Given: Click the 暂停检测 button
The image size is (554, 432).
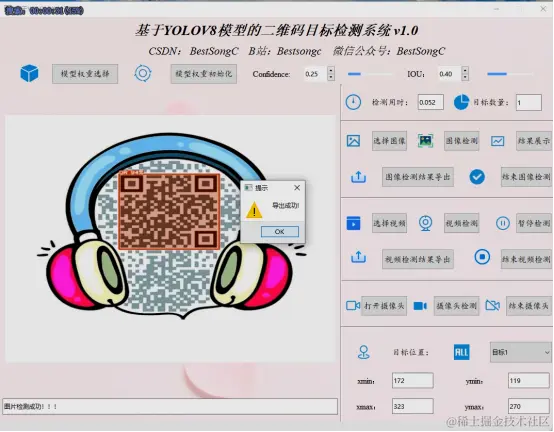Looking at the screenshot, I should click(x=534, y=223).
